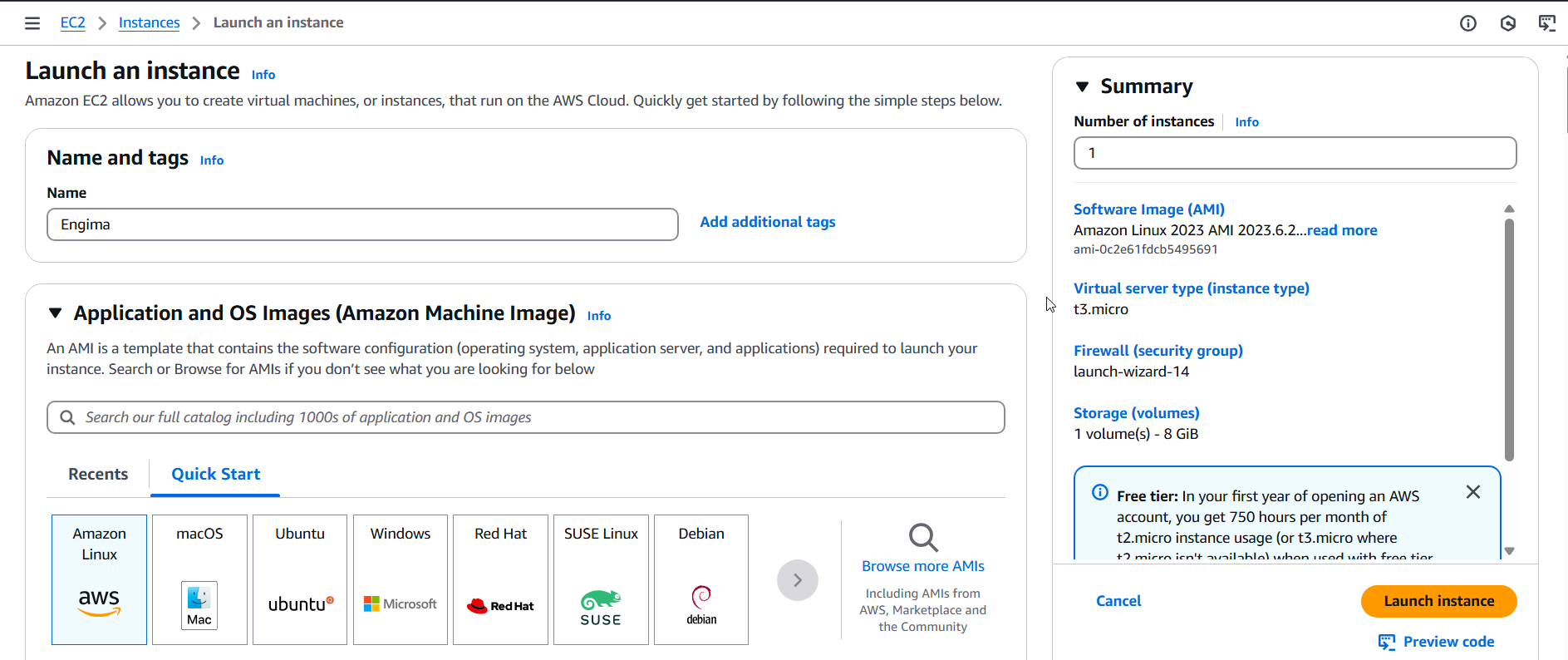This screenshot has height=660, width=1568.
Task: Click Add additional tags
Action: pyautogui.click(x=768, y=222)
